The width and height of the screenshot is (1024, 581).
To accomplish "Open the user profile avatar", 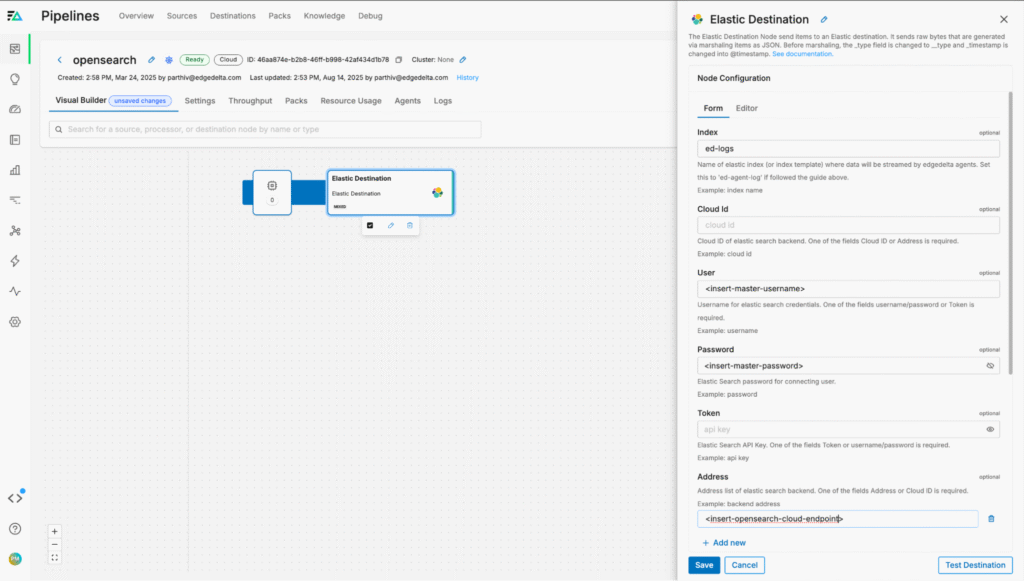I will pyautogui.click(x=15, y=559).
